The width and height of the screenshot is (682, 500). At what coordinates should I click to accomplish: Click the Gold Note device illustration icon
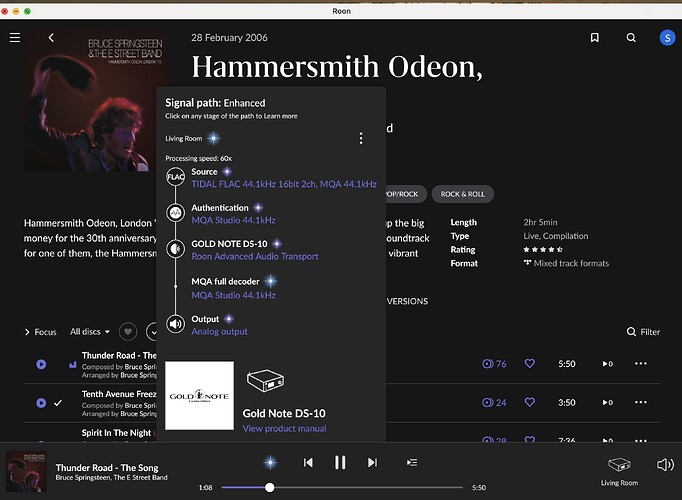tap(265, 381)
